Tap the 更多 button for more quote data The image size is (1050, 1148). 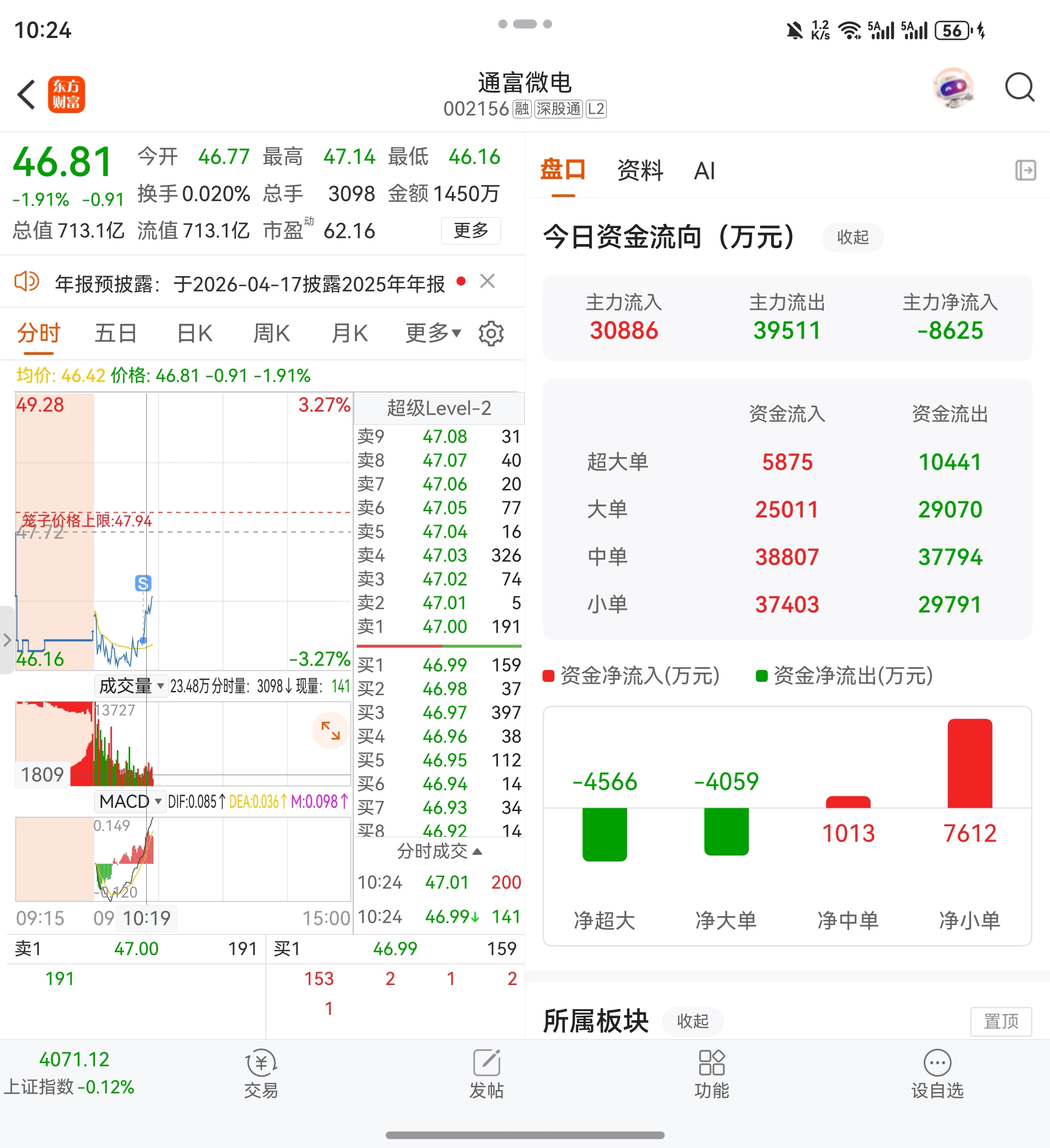pos(470,230)
